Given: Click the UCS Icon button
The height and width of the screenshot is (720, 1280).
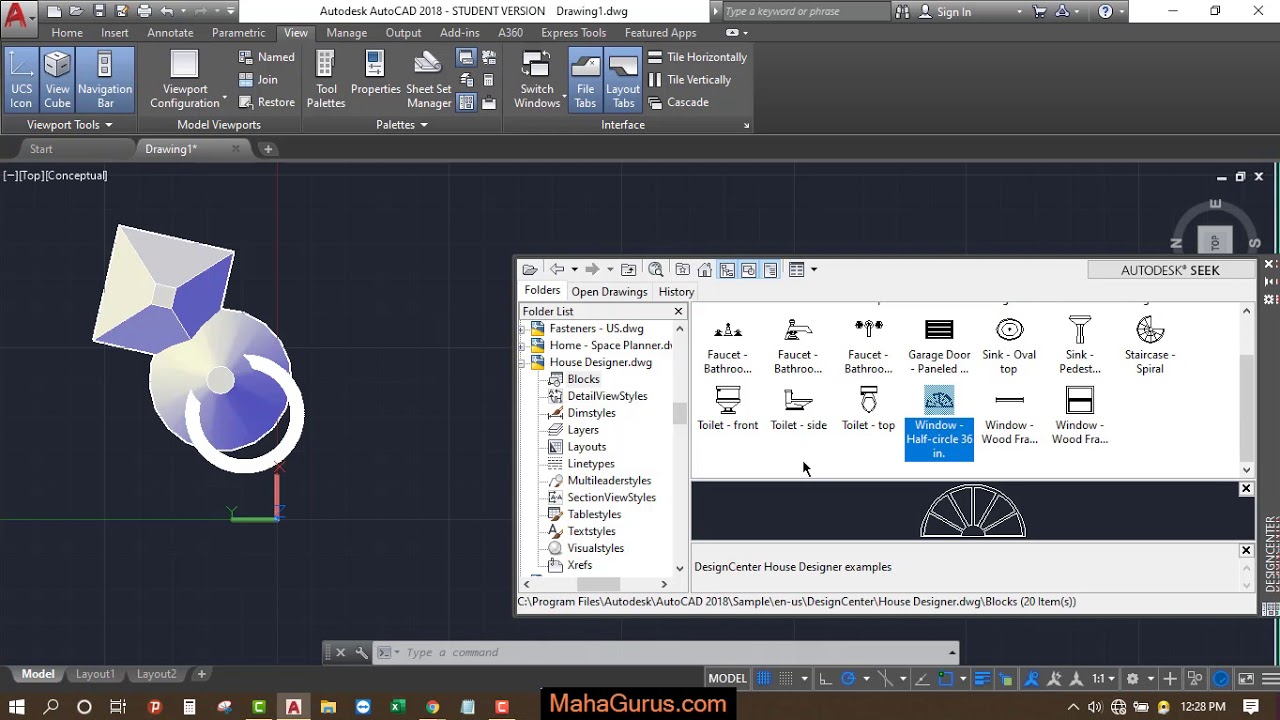Looking at the screenshot, I should click(21, 80).
